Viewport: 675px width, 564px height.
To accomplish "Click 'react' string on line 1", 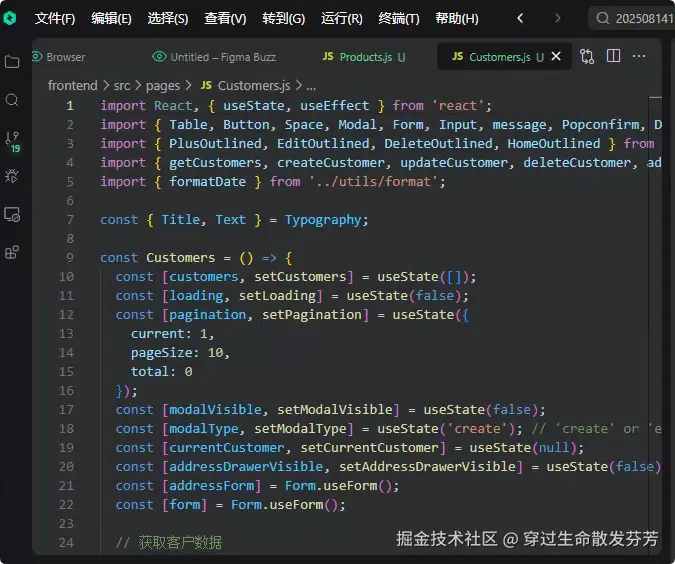I will click(x=457, y=105).
